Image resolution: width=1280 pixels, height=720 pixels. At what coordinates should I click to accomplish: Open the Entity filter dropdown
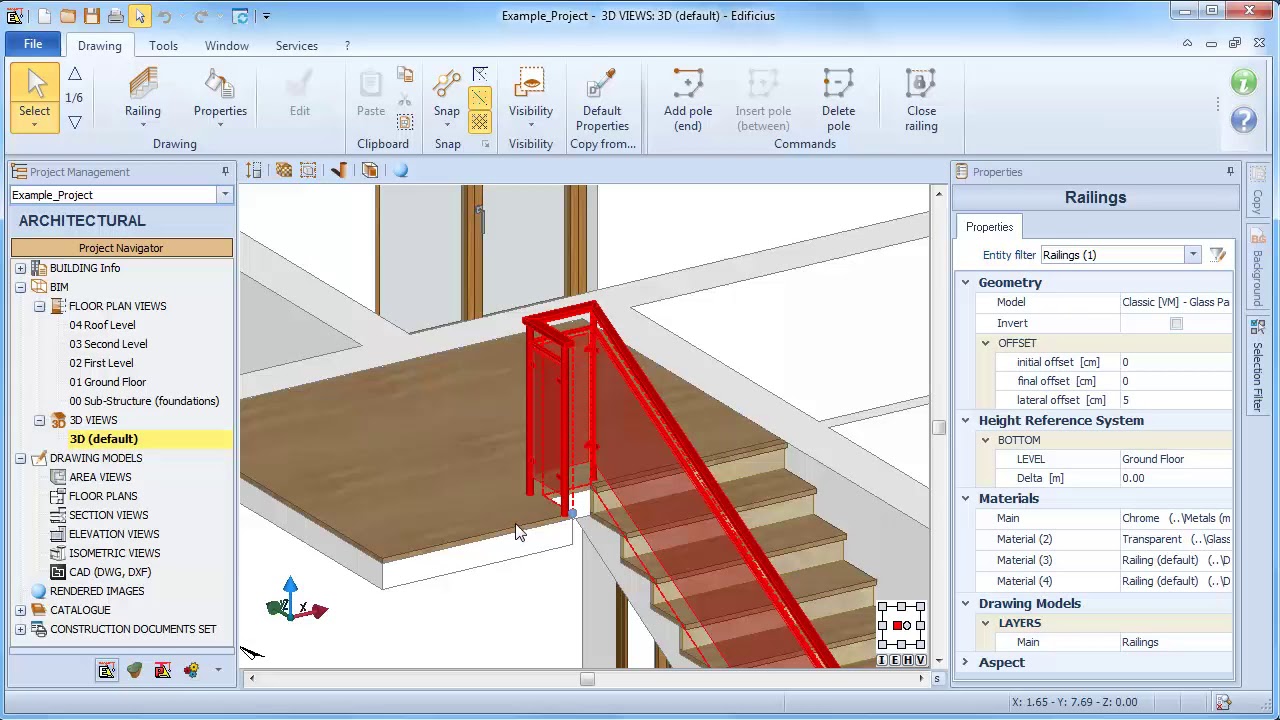coord(1192,255)
